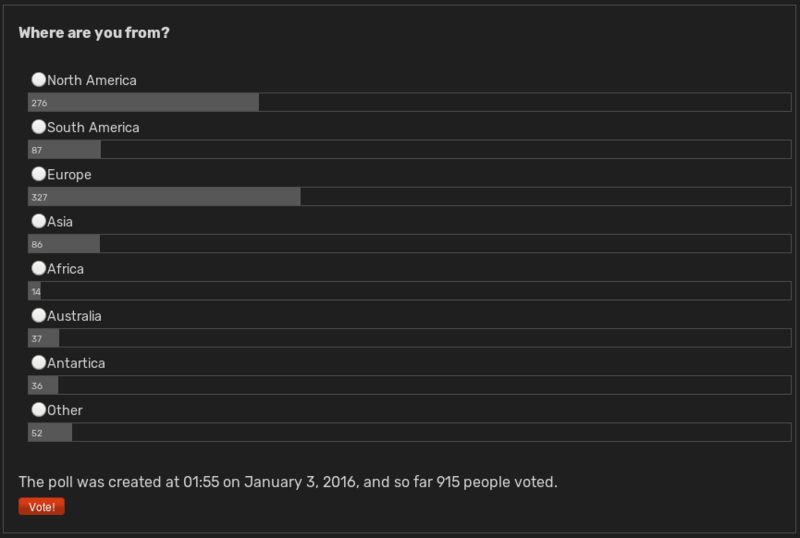Click the red Vote! button

[42, 506]
